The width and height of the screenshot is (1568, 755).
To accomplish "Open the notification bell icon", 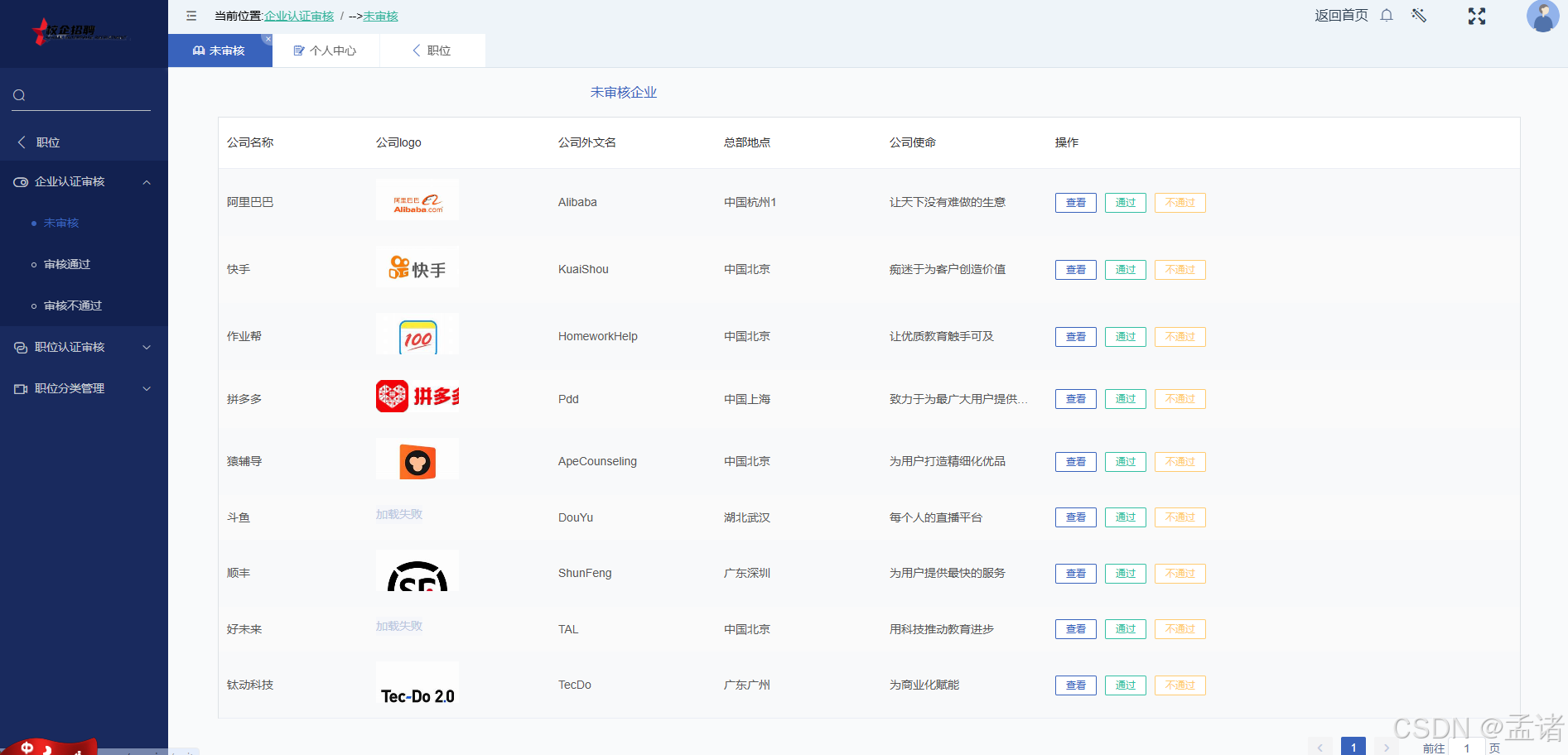I will tap(1387, 16).
